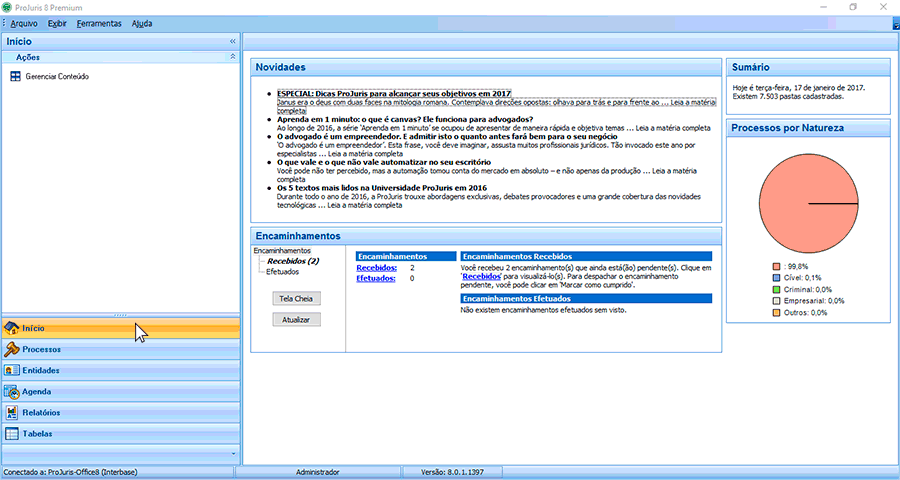The width and height of the screenshot is (900, 480).
Task: Open the Relatórios section
Action: pyautogui.click(x=121, y=412)
